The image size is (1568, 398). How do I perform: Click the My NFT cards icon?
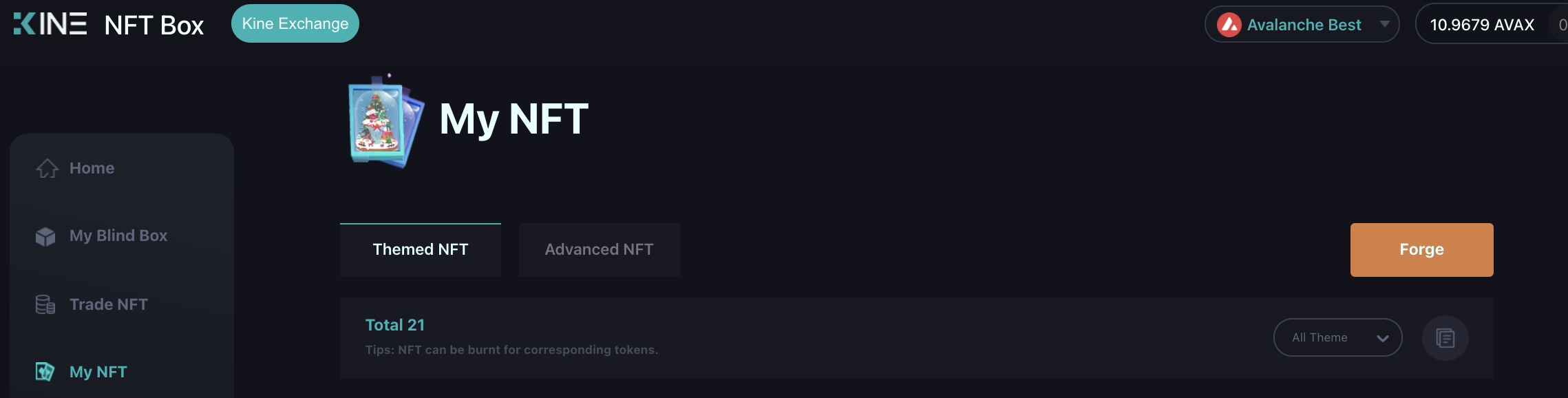click(45, 372)
